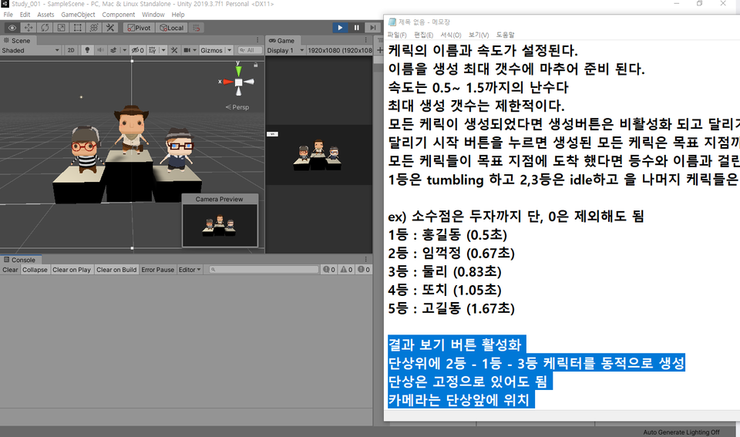Open the Unity Assets menu

[x=46, y=15]
